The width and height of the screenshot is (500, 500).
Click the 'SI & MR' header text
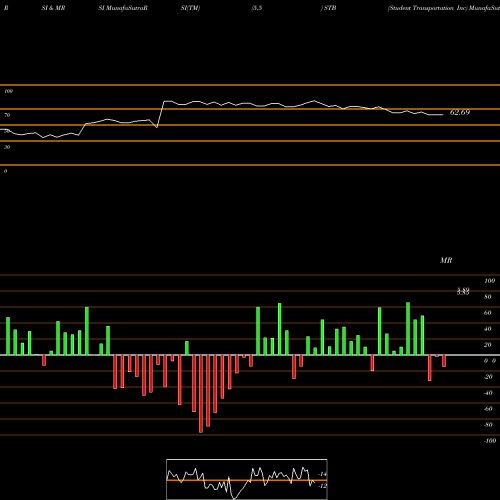(x=53, y=8)
